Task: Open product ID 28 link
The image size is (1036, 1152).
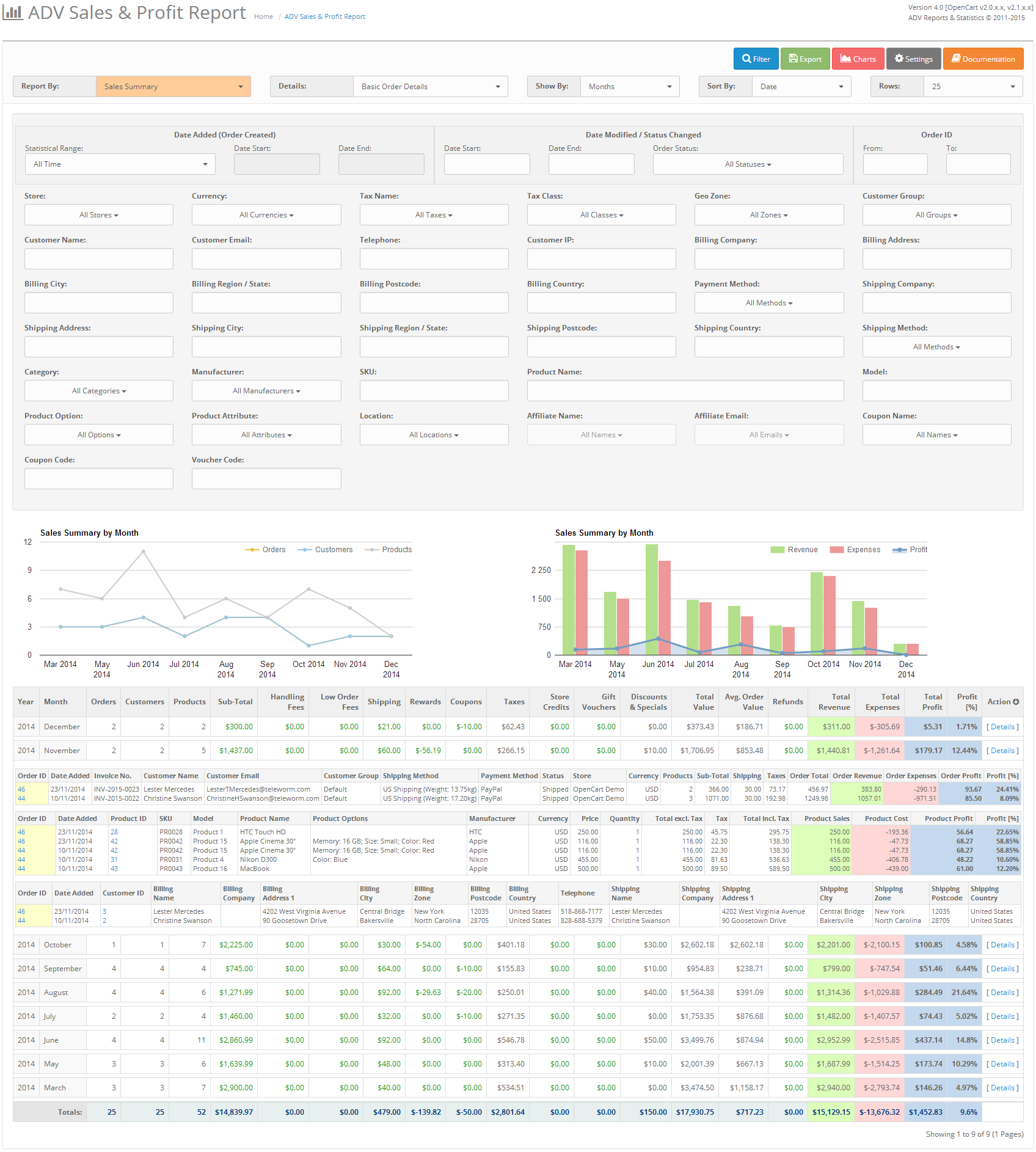Action: click(x=114, y=832)
